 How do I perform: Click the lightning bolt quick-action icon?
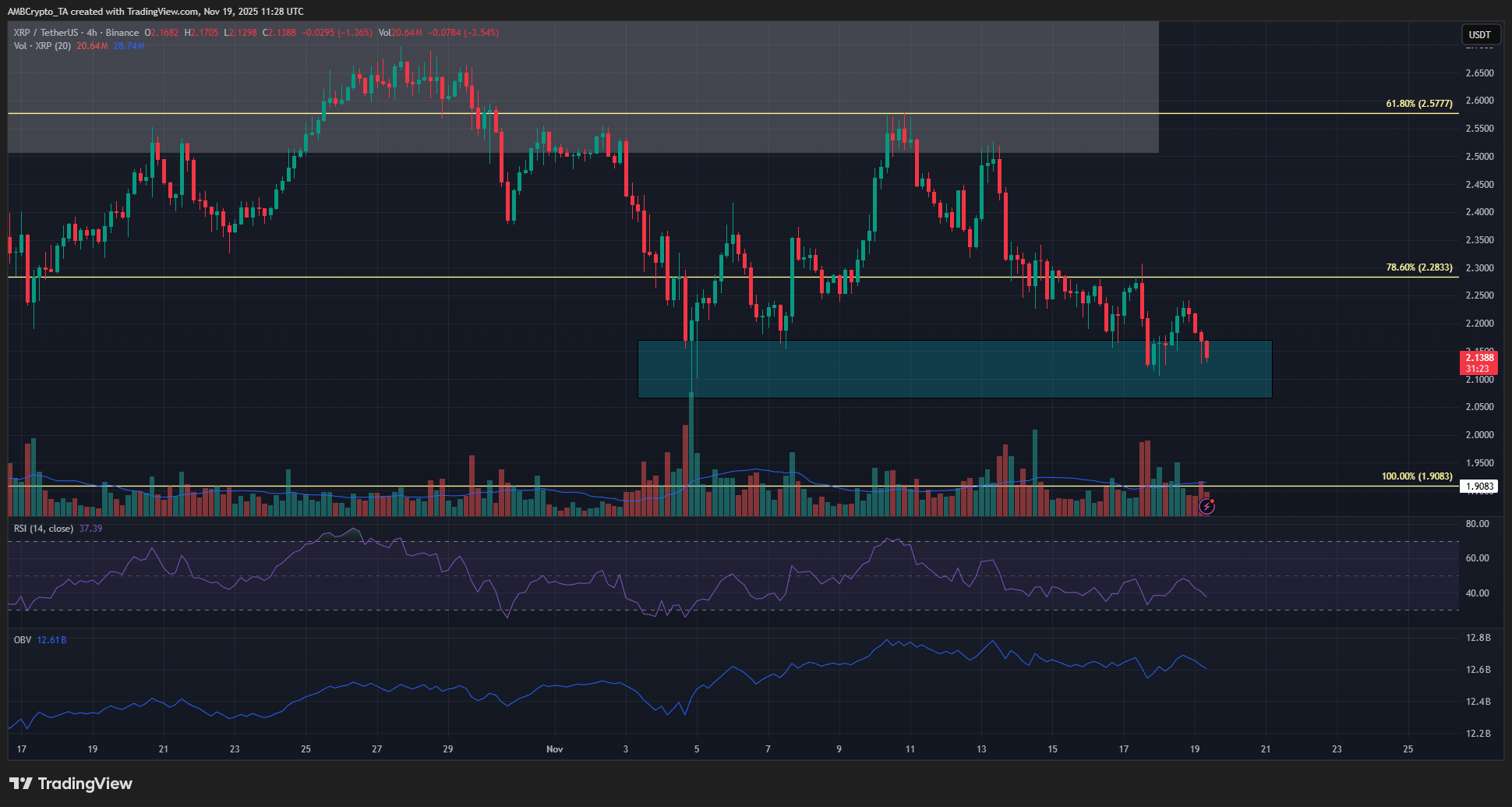click(1206, 508)
